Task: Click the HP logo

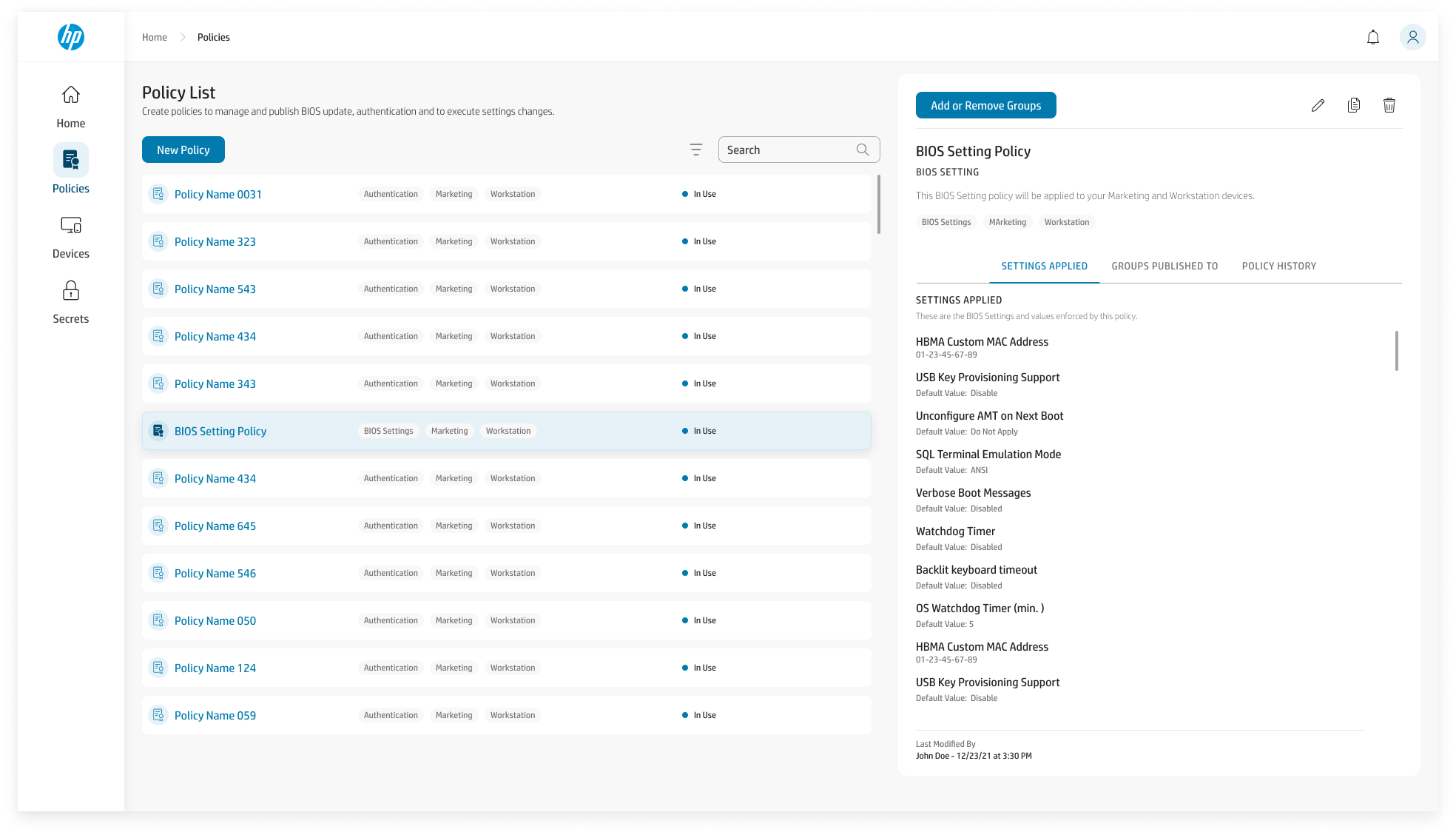Action: (70, 36)
